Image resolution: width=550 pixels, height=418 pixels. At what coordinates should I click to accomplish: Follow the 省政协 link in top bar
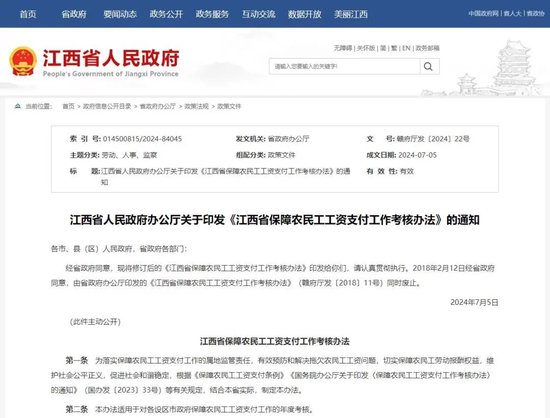(535, 13)
